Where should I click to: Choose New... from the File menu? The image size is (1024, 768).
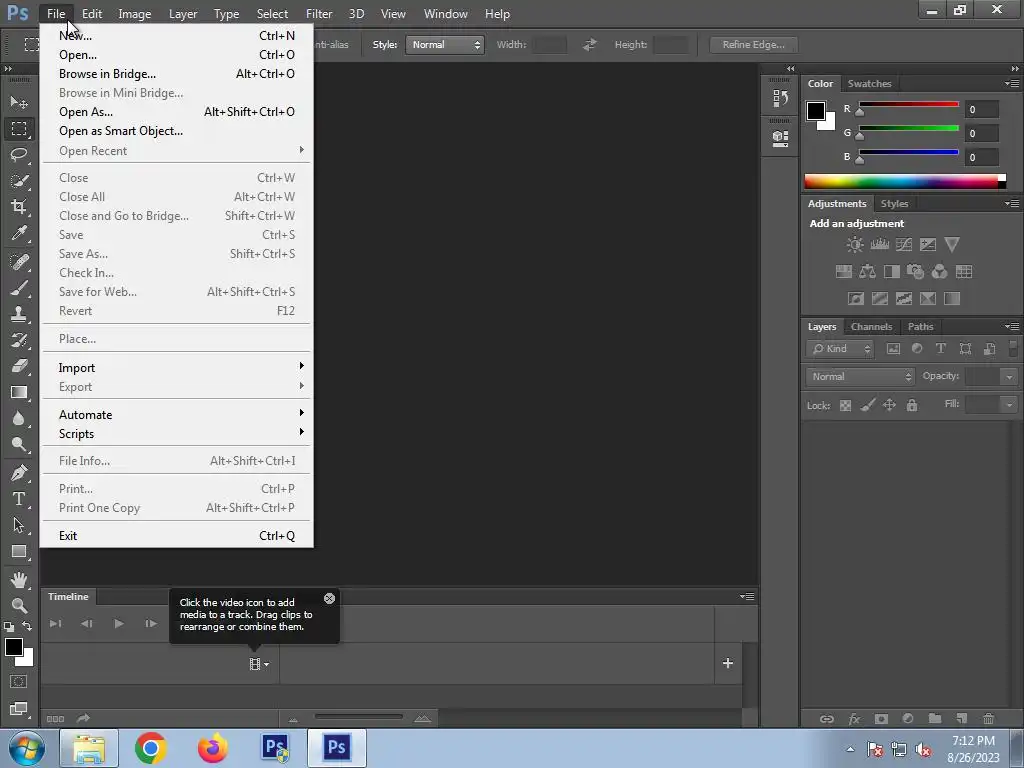click(x=176, y=36)
